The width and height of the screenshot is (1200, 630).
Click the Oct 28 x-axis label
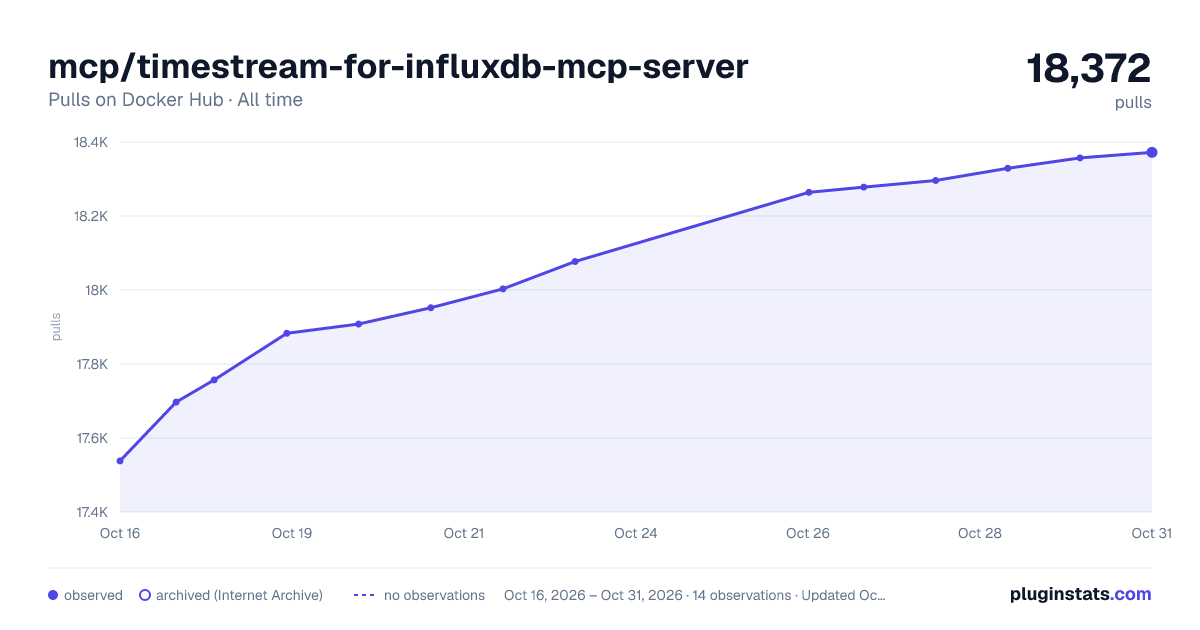[x=980, y=533]
